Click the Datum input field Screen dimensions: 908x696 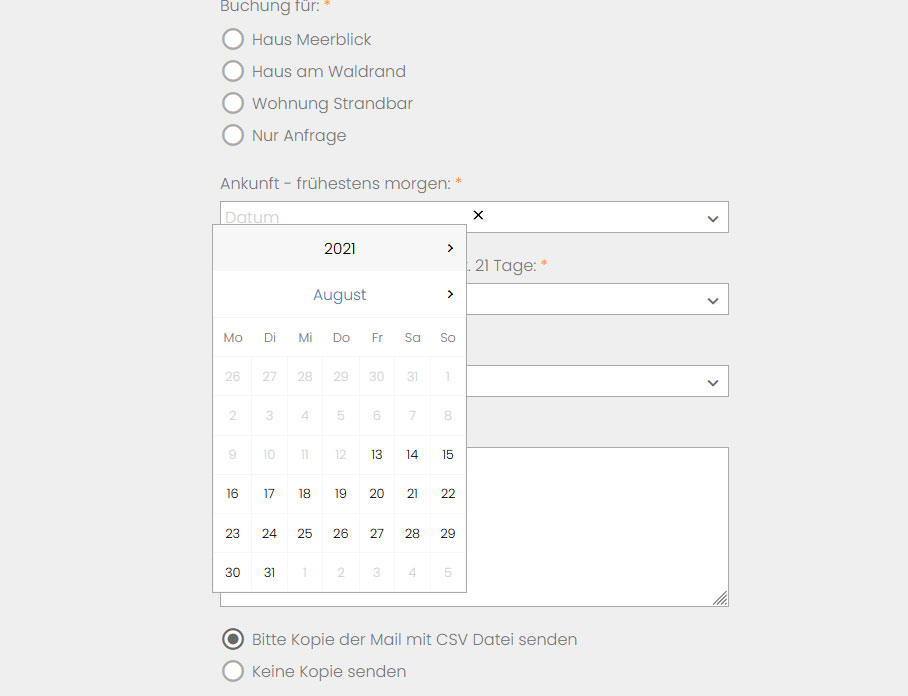[x=340, y=217]
